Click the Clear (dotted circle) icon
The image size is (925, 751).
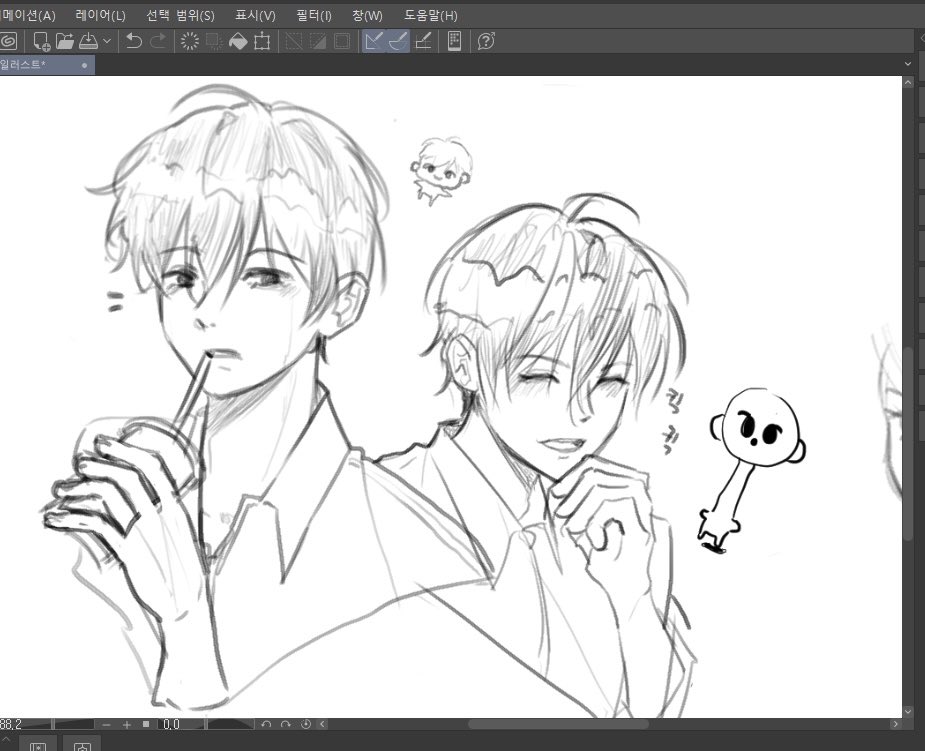tap(190, 41)
